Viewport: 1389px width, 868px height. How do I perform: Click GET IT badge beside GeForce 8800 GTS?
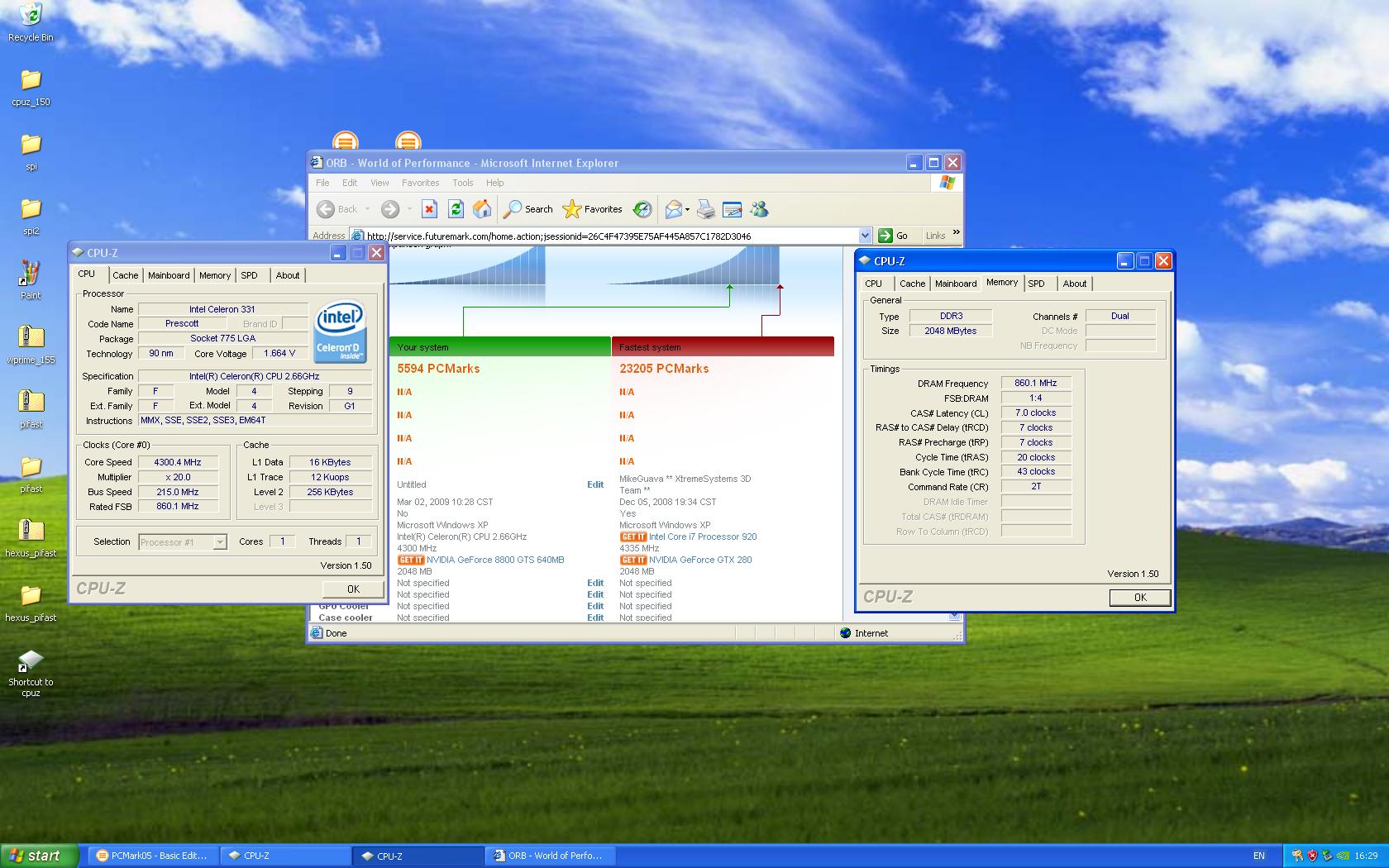coord(411,560)
